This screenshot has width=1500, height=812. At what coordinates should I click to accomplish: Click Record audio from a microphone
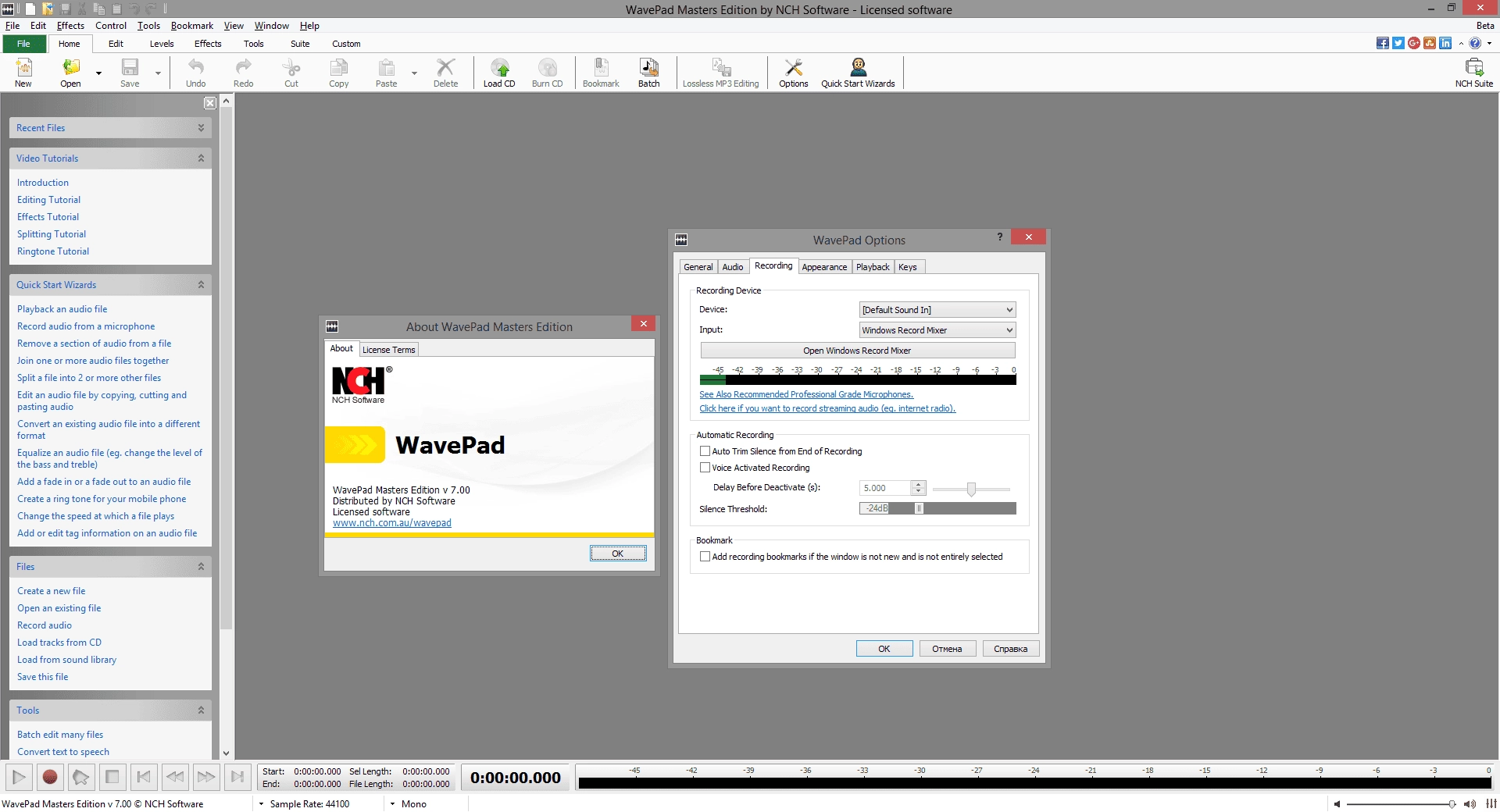(x=86, y=326)
